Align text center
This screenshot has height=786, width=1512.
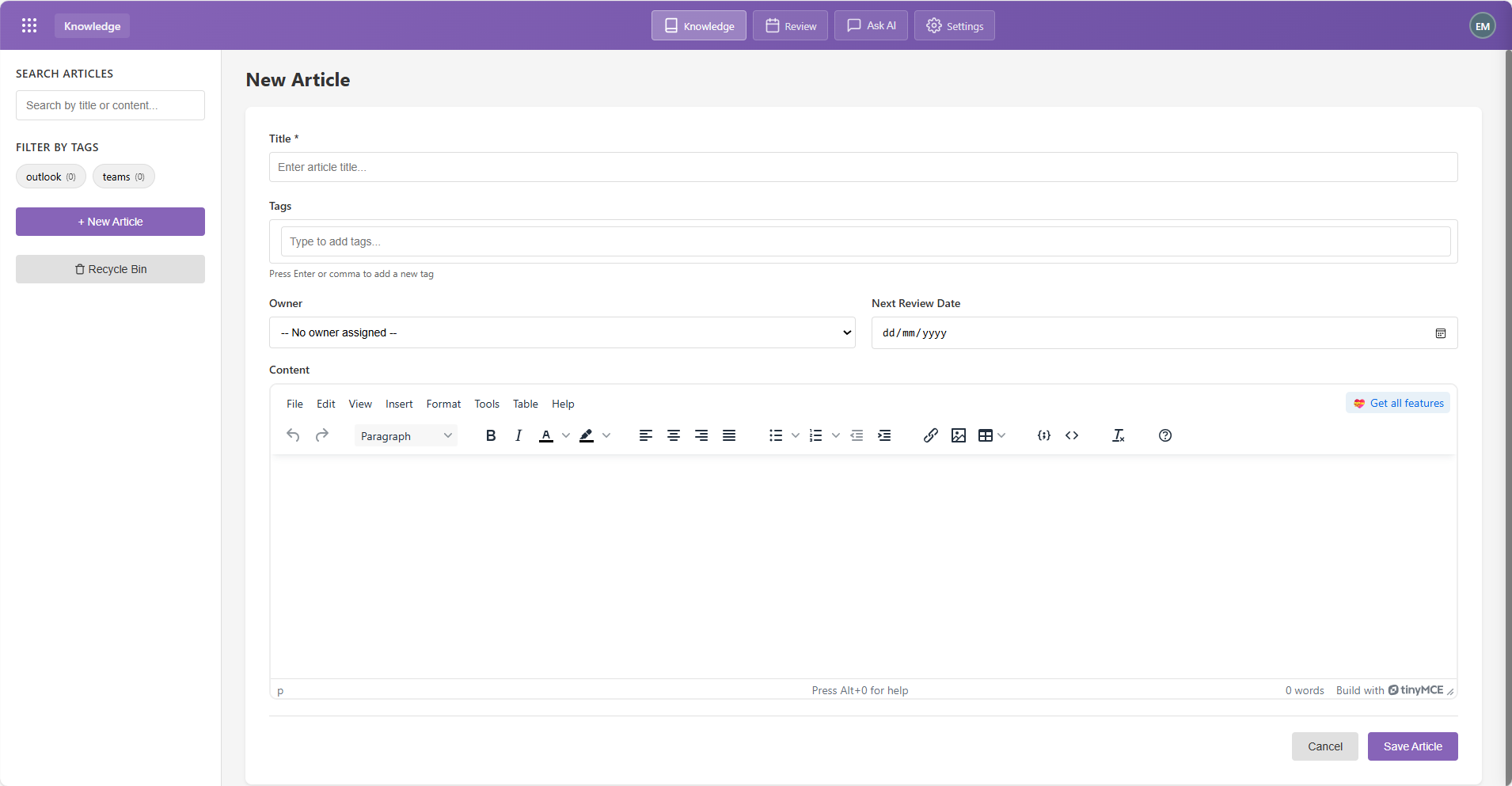[x=674, y=435]
